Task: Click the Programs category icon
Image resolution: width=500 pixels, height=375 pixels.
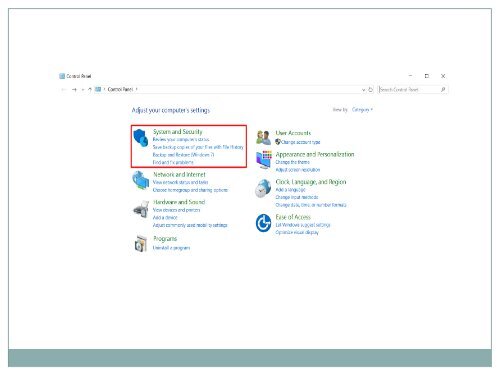Action: (141, 243)
